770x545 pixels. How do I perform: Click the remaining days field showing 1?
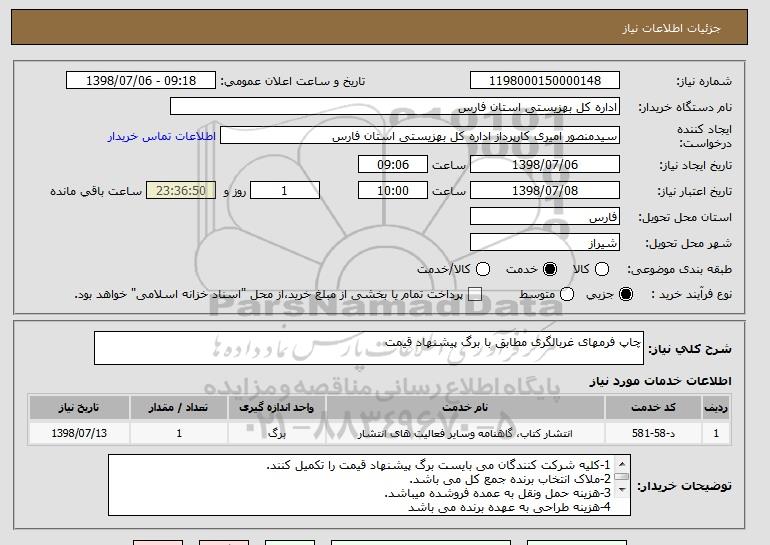coord(285,191)
